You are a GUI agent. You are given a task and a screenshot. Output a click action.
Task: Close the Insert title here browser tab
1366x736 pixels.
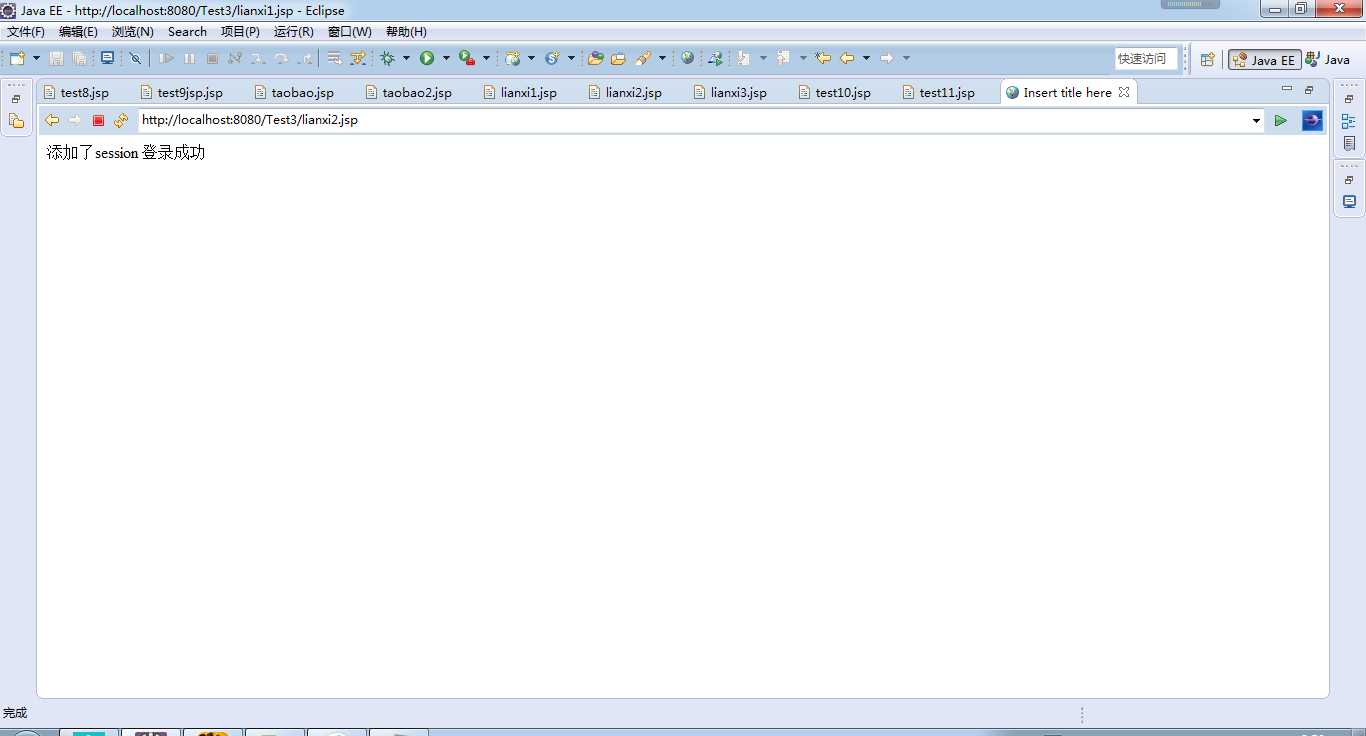pos(1124,92)
